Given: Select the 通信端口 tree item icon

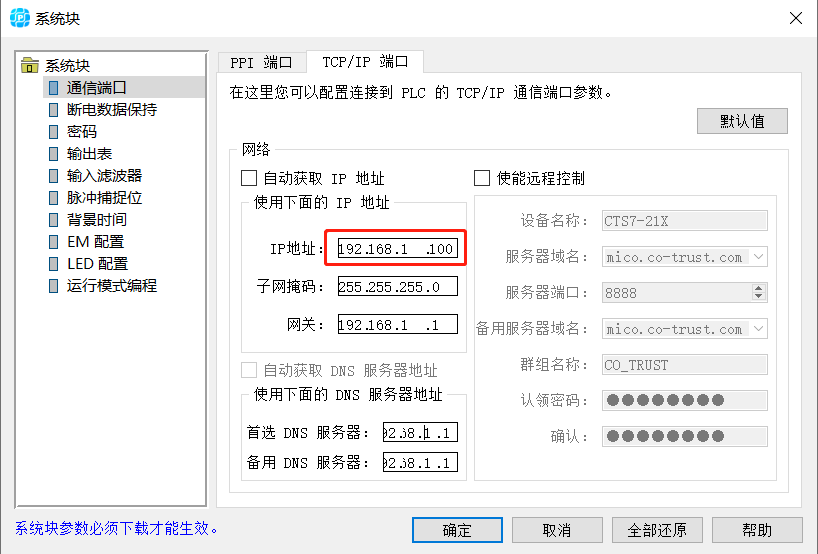Looking at the screenshot, I should [x=53, y=88].
